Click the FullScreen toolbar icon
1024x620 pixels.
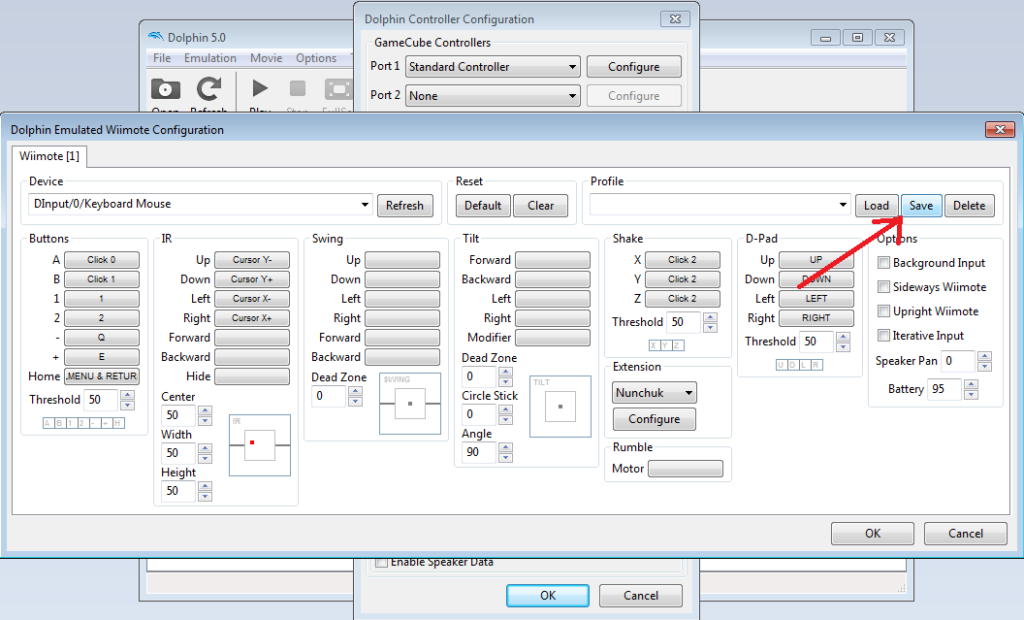[338, 91]
